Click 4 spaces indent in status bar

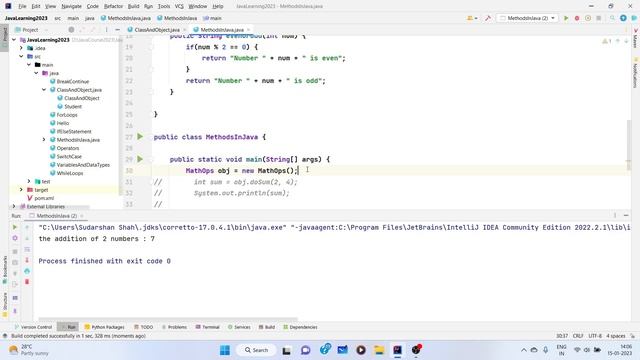616,336
